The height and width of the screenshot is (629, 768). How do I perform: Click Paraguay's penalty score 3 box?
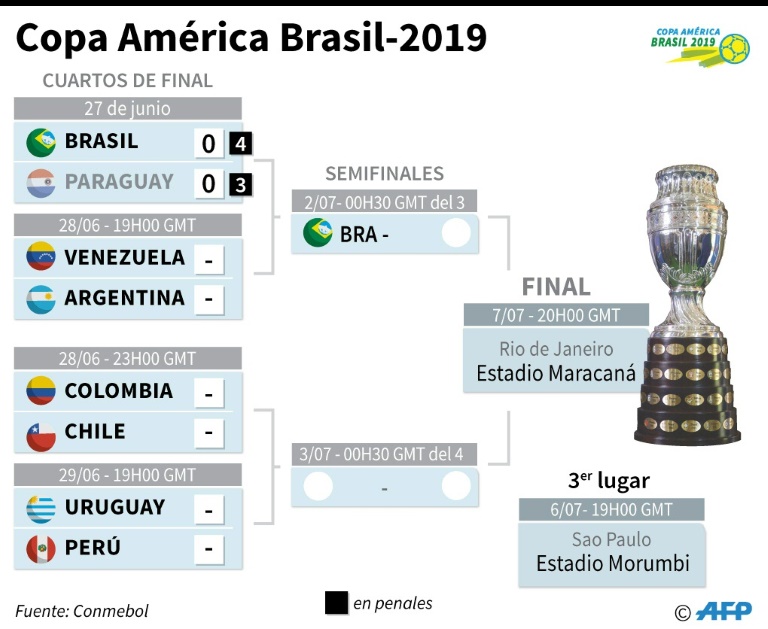[240, 185]
